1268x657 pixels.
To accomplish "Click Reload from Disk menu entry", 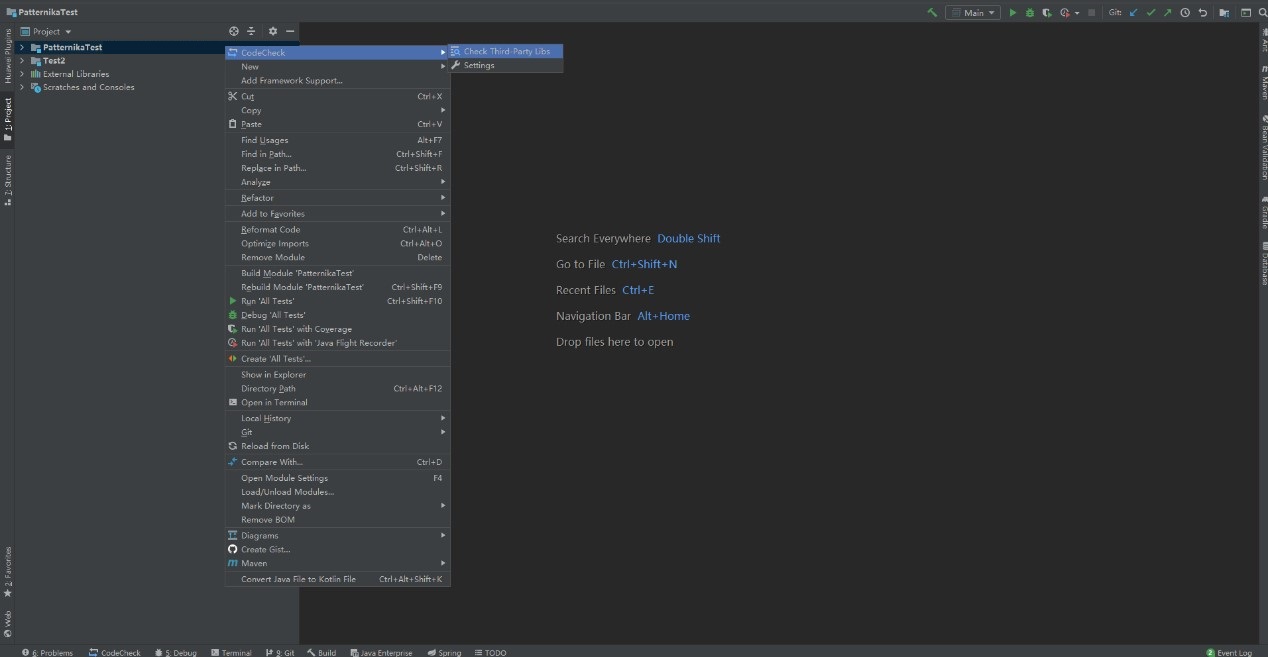I will [x=338, y=447].
